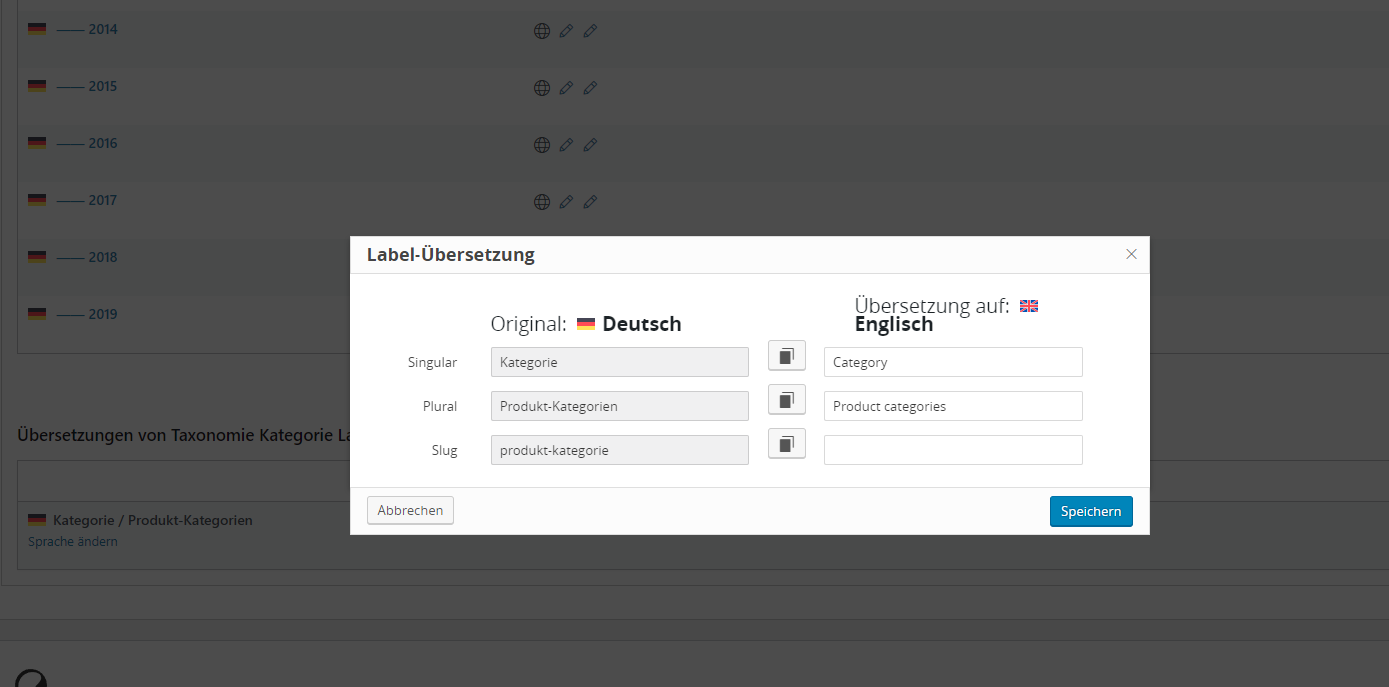Image resolution: width=1389 pixels, height=687 pixels.
Task: Click the pencil icon beside the globe in 2016 row
Action: coord(566,145)
